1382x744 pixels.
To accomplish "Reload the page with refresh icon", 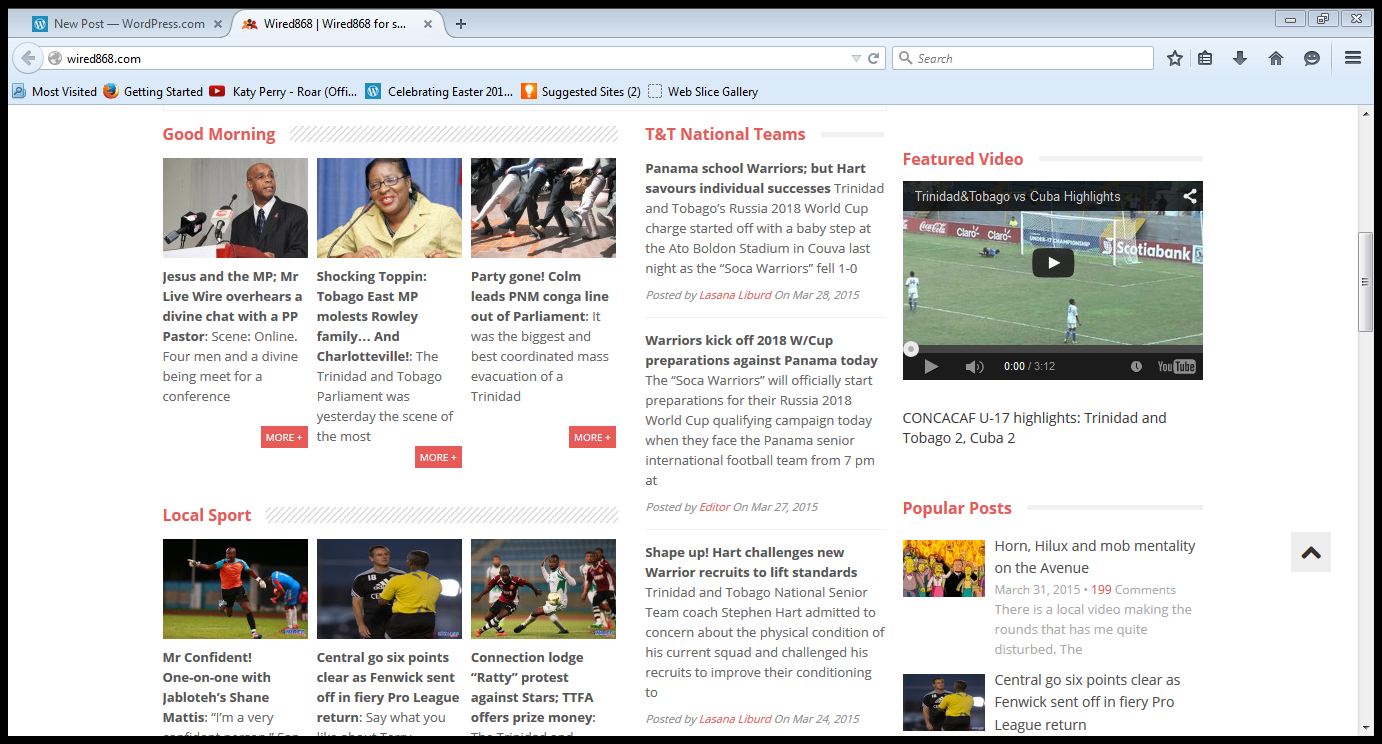I will [x=873, y=59].
